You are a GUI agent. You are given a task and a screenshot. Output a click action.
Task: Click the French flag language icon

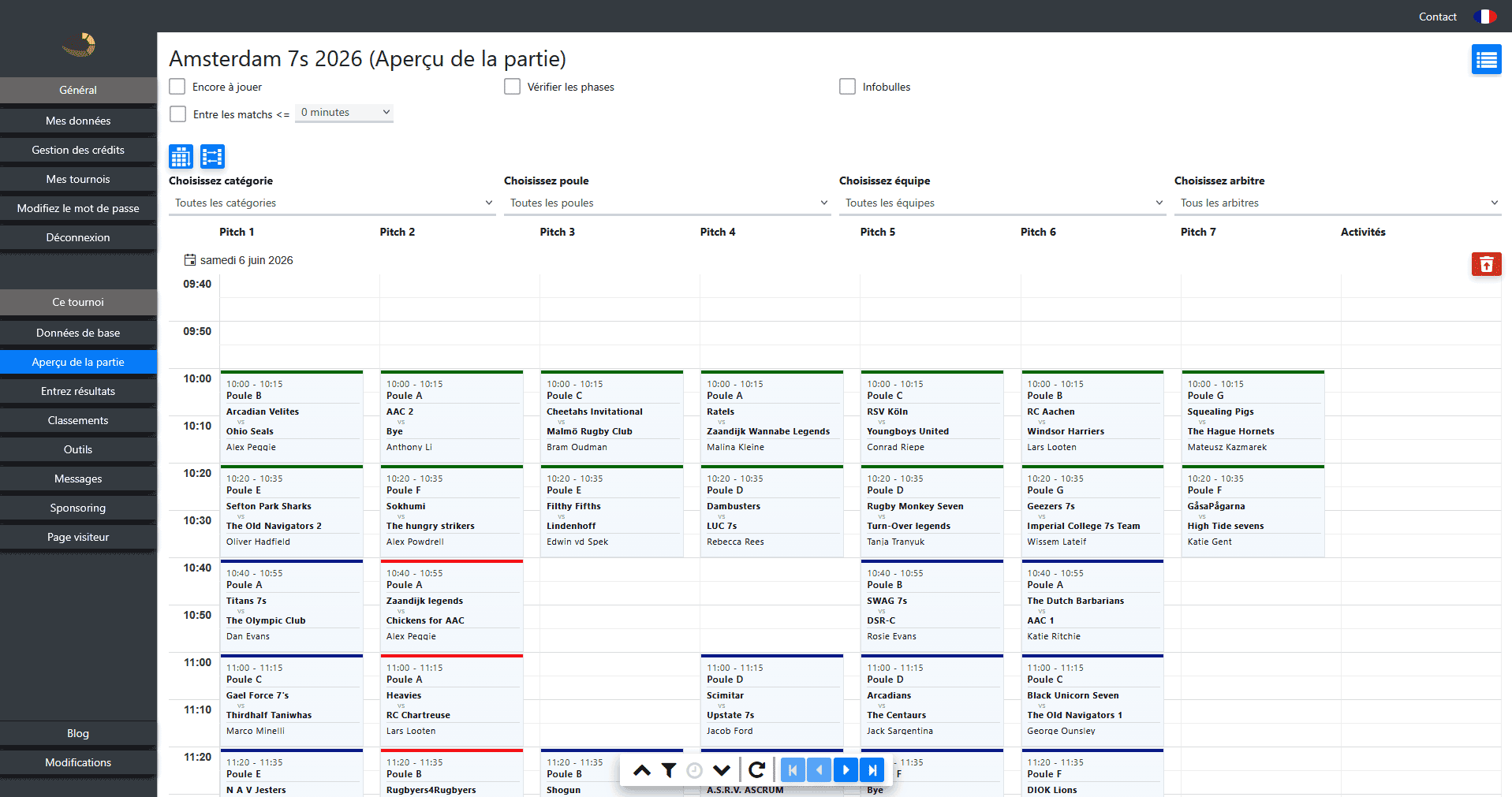[1485, 17]
